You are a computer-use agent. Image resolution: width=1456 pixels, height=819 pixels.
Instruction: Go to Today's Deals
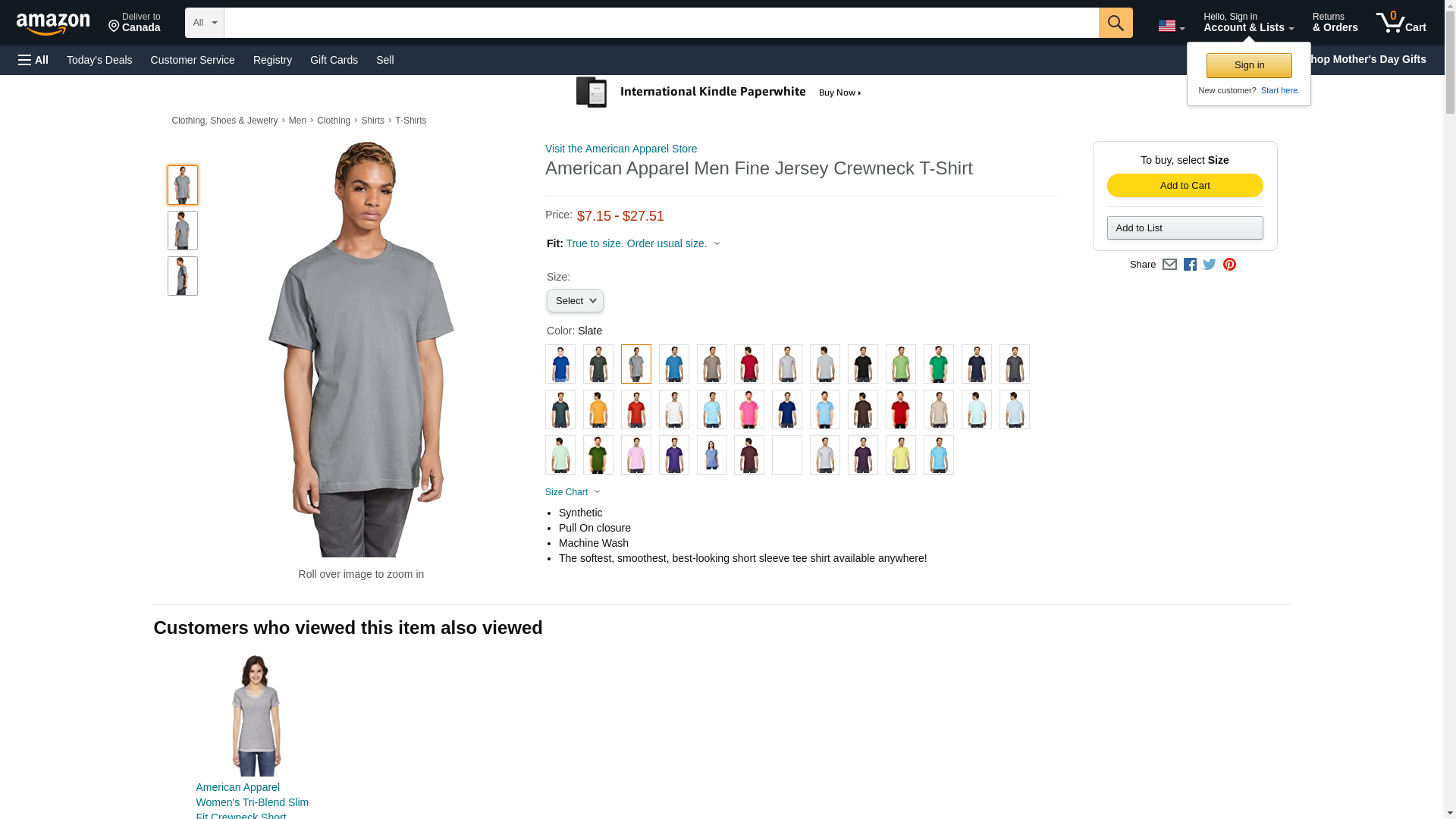coord(99,60)
